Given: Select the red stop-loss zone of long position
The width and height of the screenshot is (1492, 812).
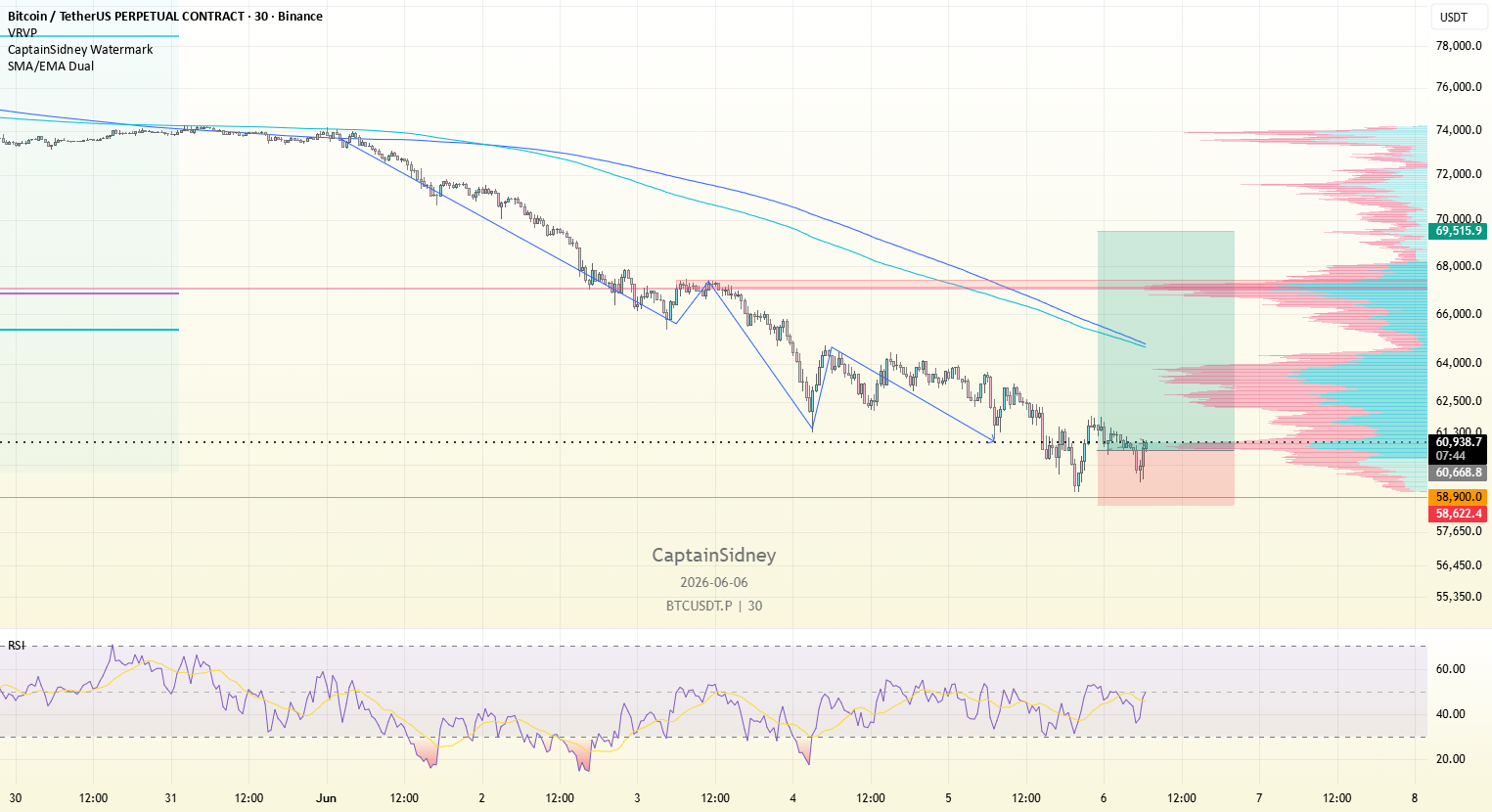Looking at the screenshot, I should (1166, 476).
